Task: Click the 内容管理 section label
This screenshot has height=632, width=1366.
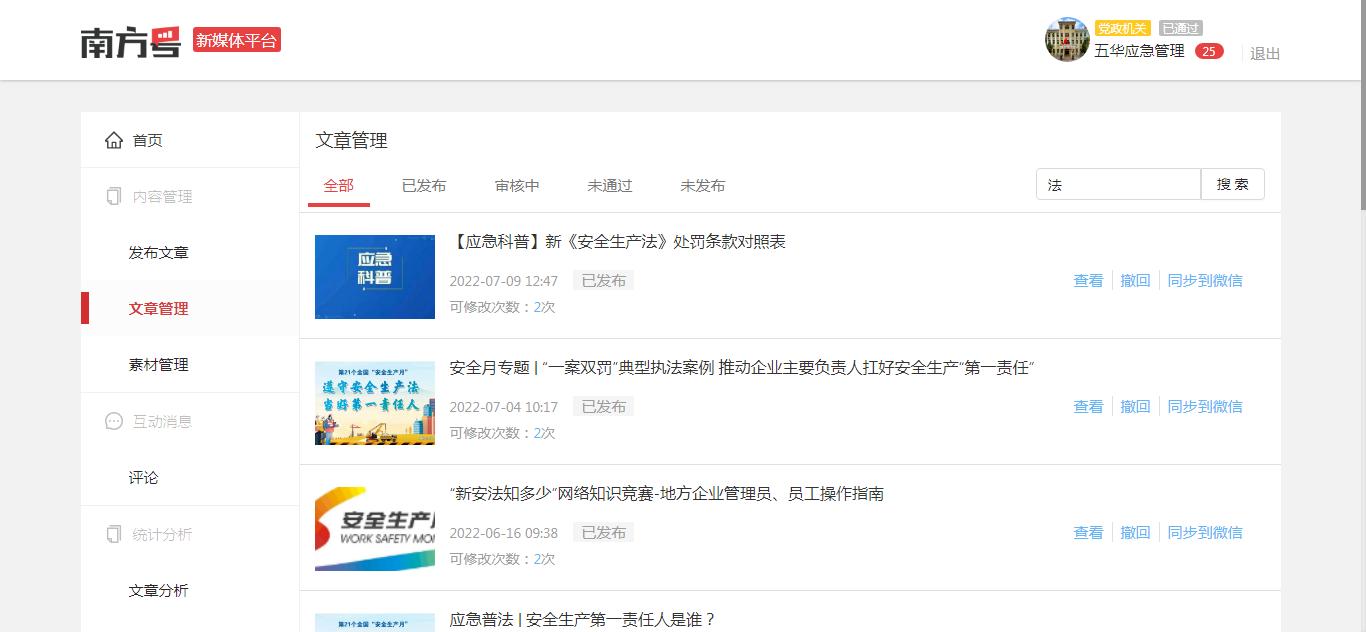Action: (x=163, y=197)
